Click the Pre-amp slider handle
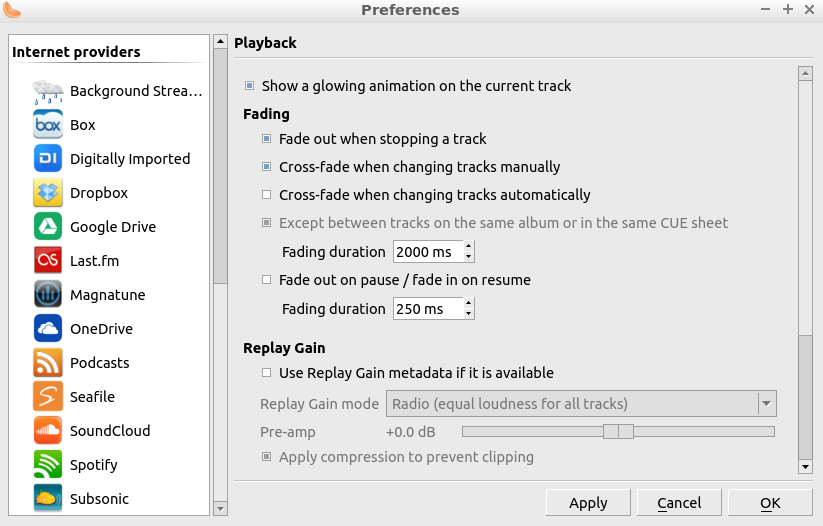This screenshot has width=823, height=526. [619, 432]
